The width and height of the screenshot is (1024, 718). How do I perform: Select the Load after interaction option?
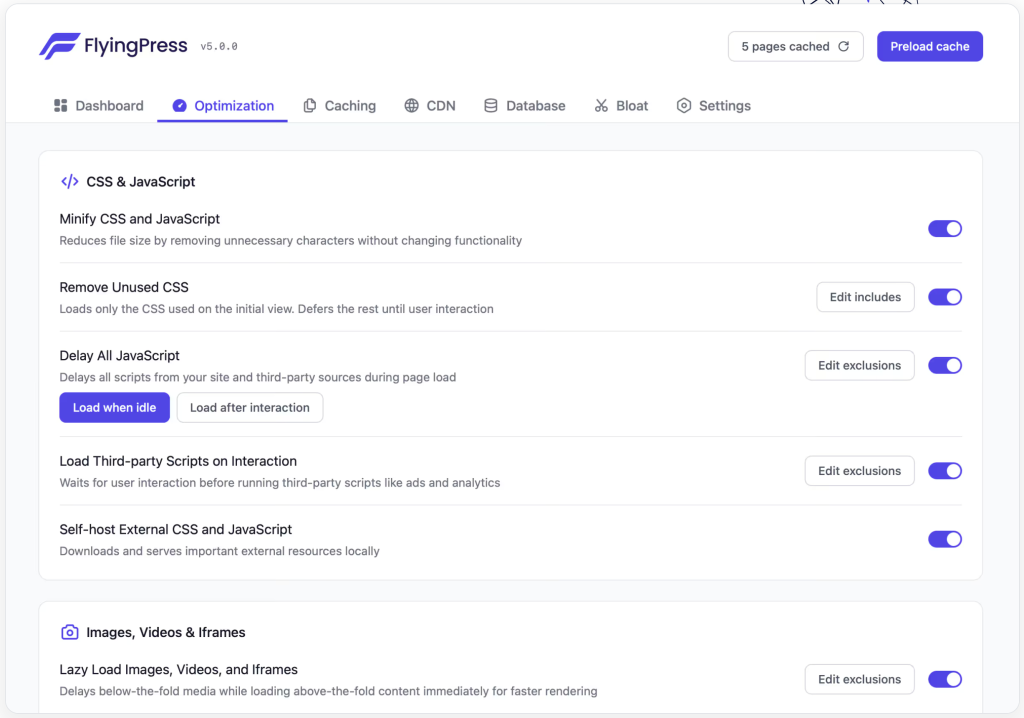[250, 408]
